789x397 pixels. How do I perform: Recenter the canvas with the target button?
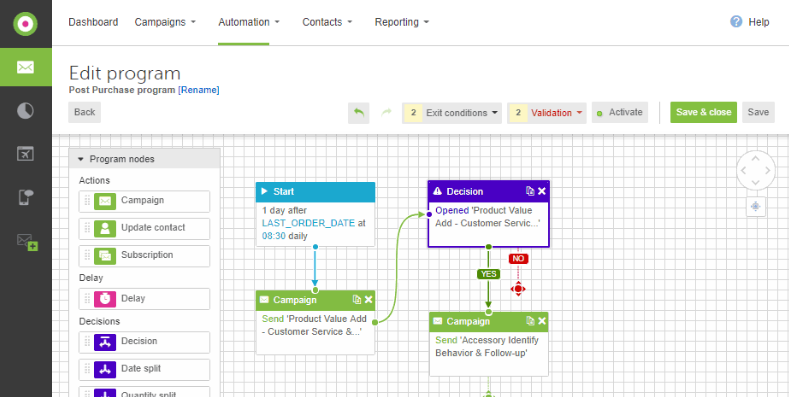pos(756,207)
